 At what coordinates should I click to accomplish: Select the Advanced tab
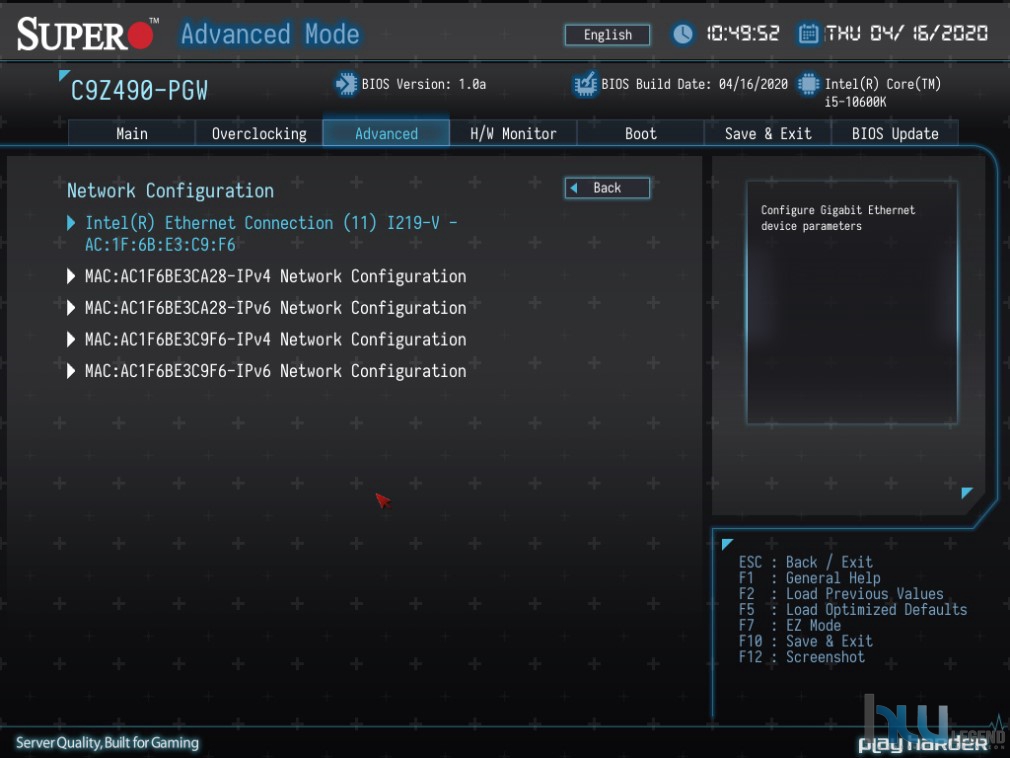386,133
